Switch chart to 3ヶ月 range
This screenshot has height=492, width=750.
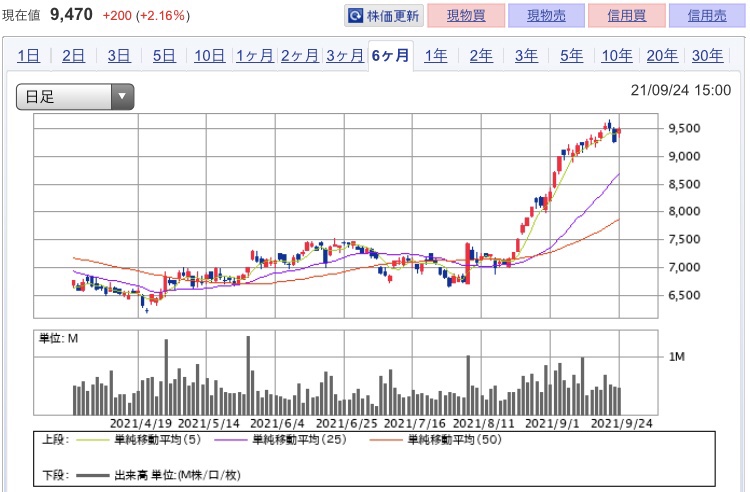point(345,56)
